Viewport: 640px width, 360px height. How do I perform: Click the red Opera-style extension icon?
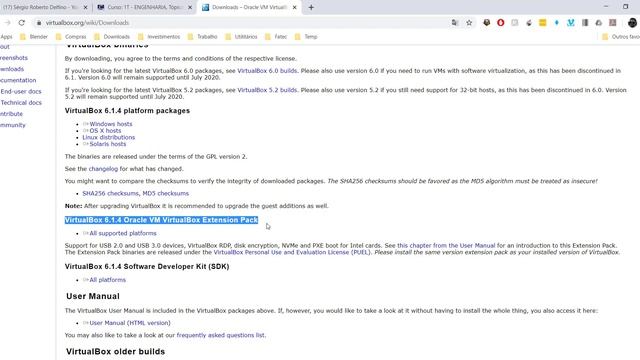[500, 23]
